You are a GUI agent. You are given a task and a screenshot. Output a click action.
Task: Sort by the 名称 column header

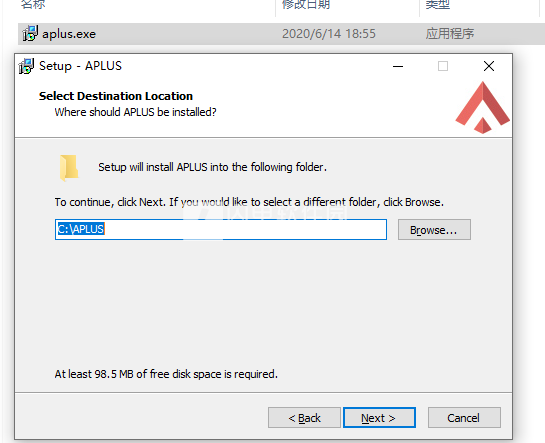33,5
